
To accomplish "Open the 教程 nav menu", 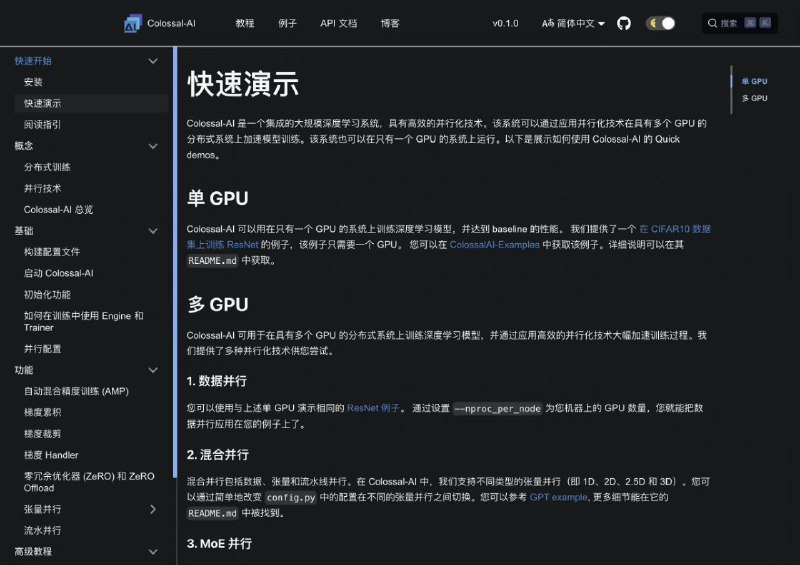I will [244, 23].
